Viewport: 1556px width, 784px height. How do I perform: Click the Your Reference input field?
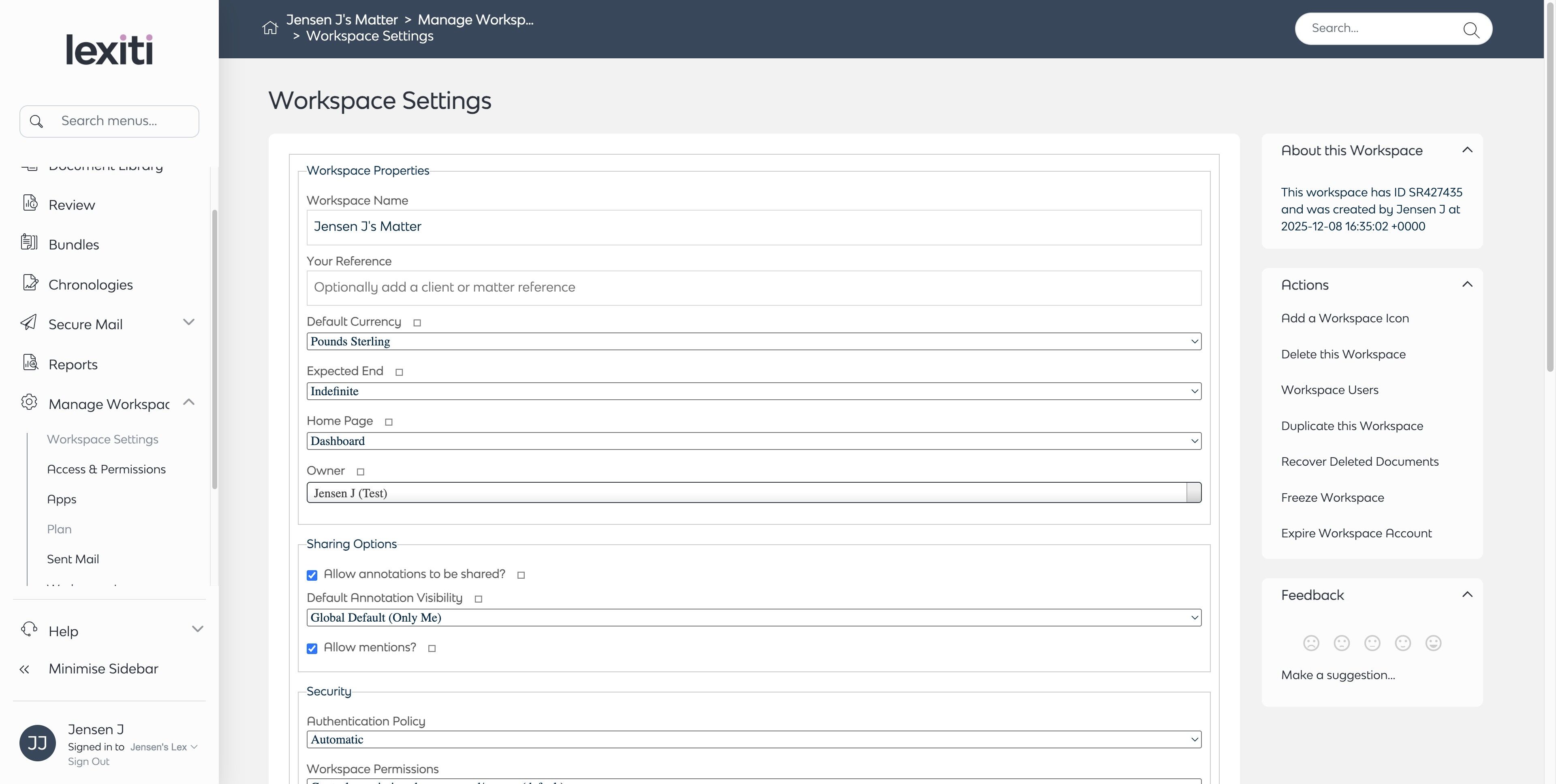(x=753, y=288)
